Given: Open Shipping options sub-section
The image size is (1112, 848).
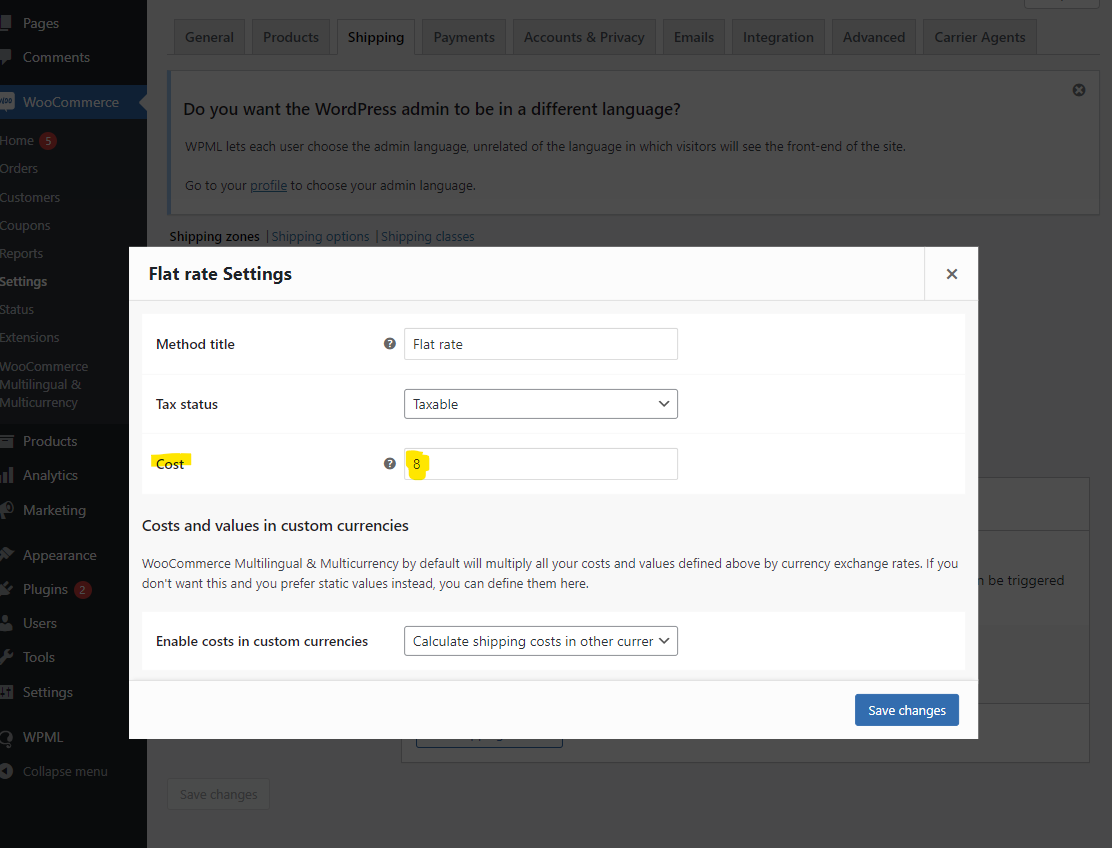Looking at the screenshot, I should (320, 236).
